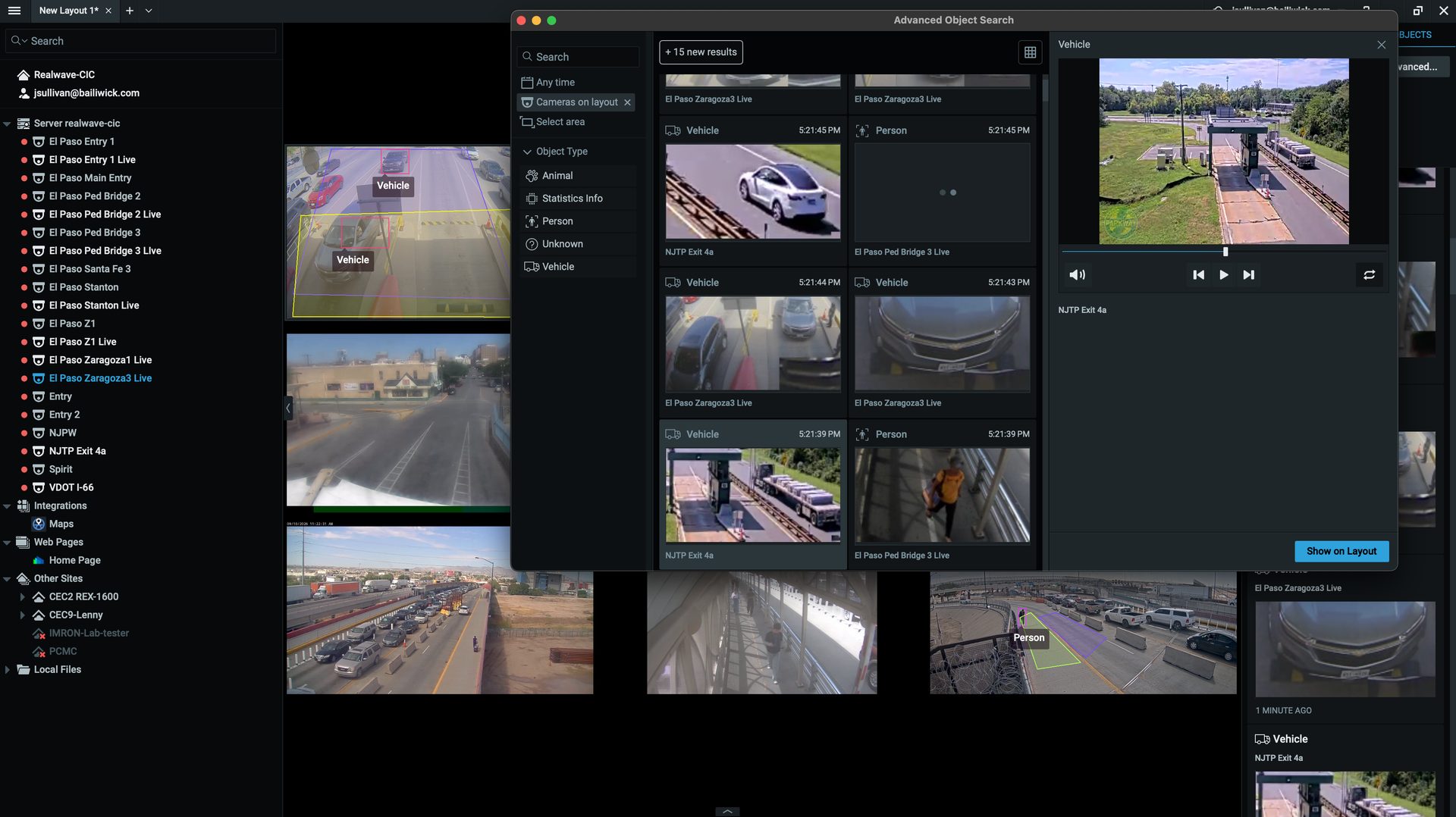Select the NJTP Exit 4a camera
The width and height of the screenshot is (1456, 817).
(77, 451)
